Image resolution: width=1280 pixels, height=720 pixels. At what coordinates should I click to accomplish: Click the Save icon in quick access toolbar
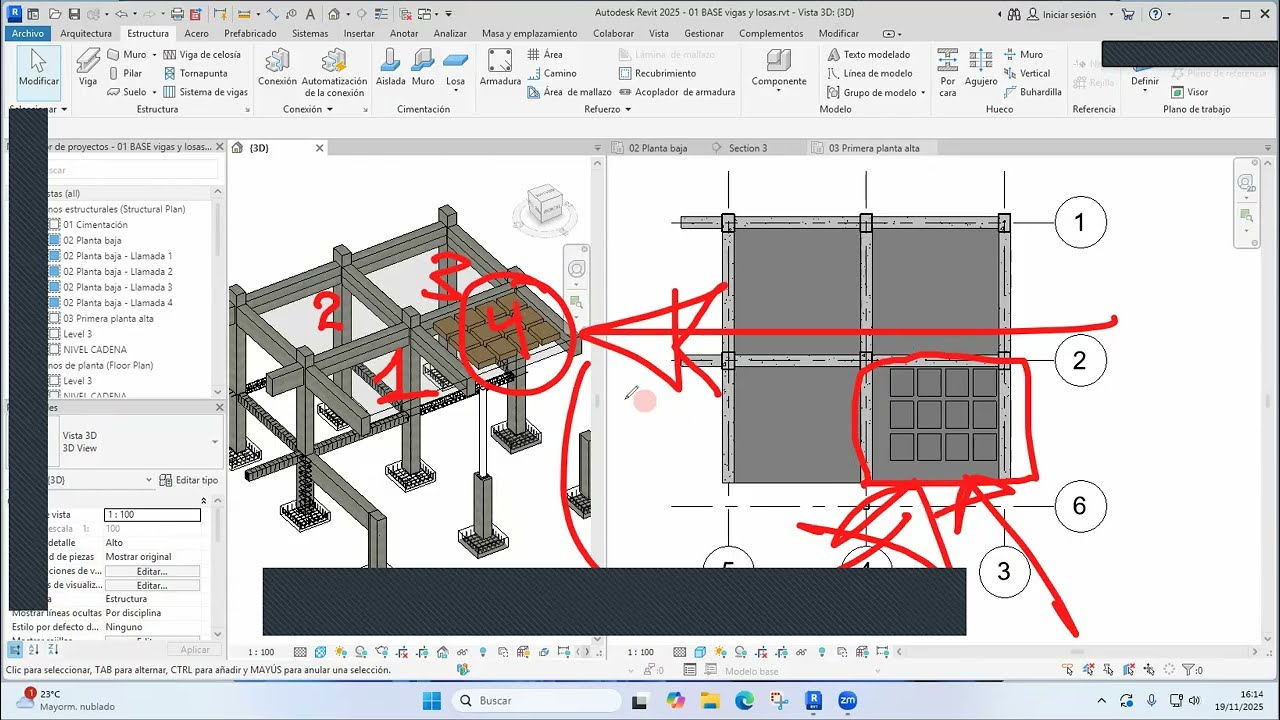[74, 14]
